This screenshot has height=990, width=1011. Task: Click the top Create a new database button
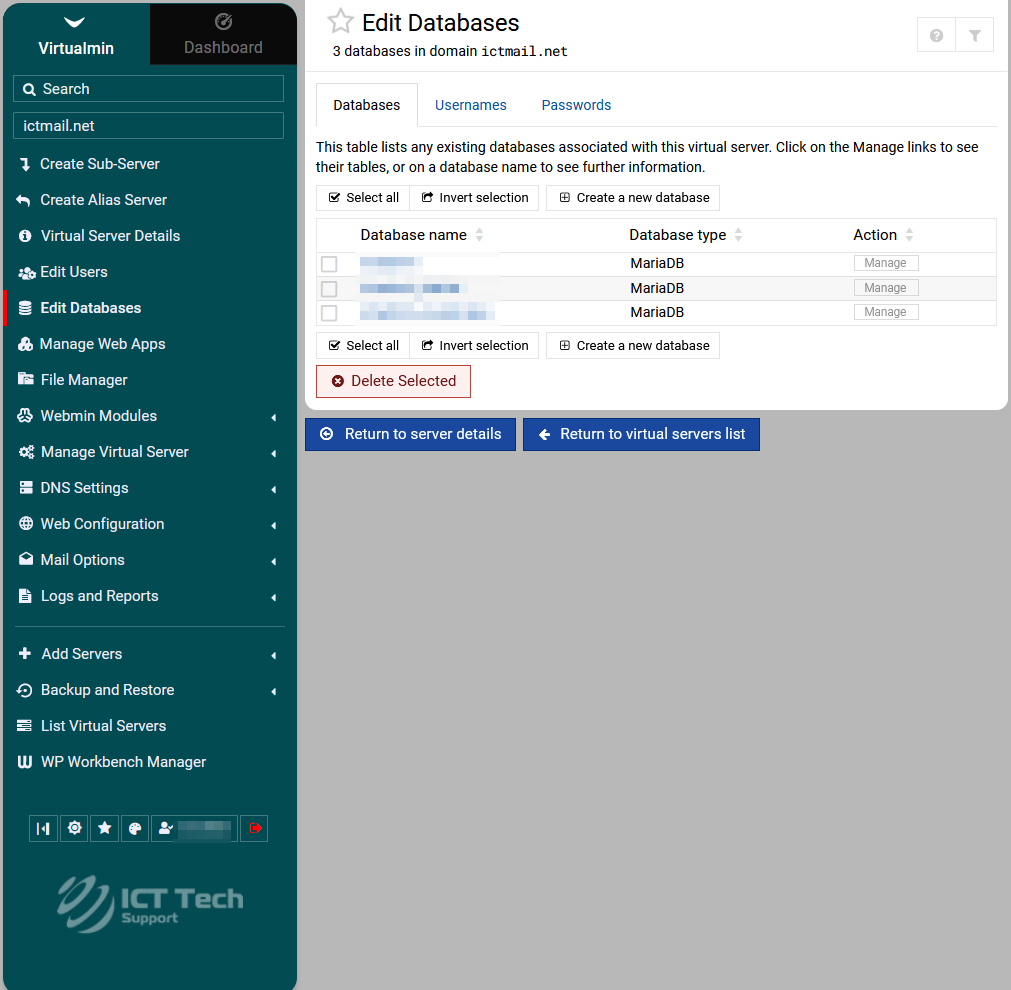point(633,198)
